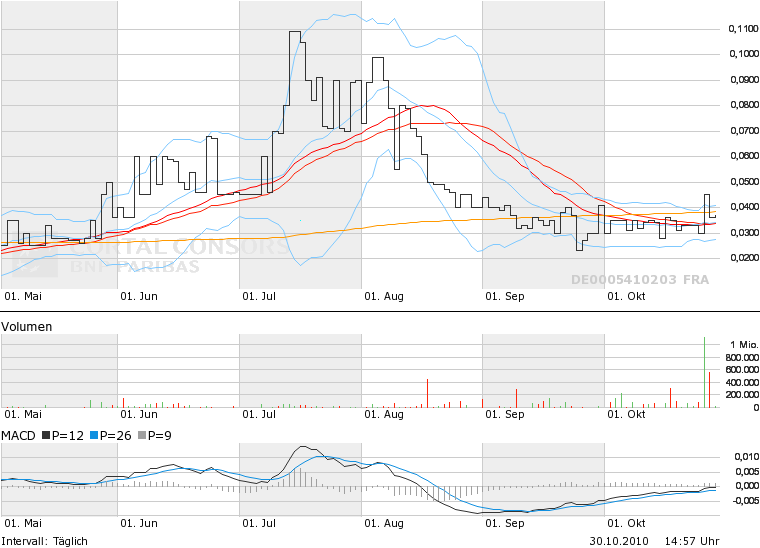The height and width of the screenshot is (548, 760).
Task: Click the 1 Mio. volume axis label
Action: tap(743, 344)
